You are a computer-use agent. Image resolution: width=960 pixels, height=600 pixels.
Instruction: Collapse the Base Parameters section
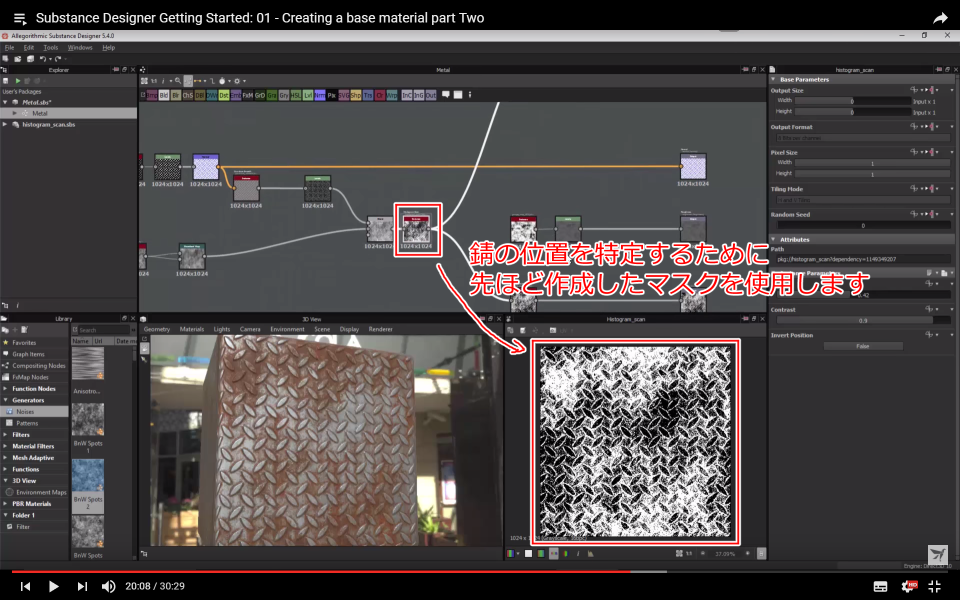[773, 79]
